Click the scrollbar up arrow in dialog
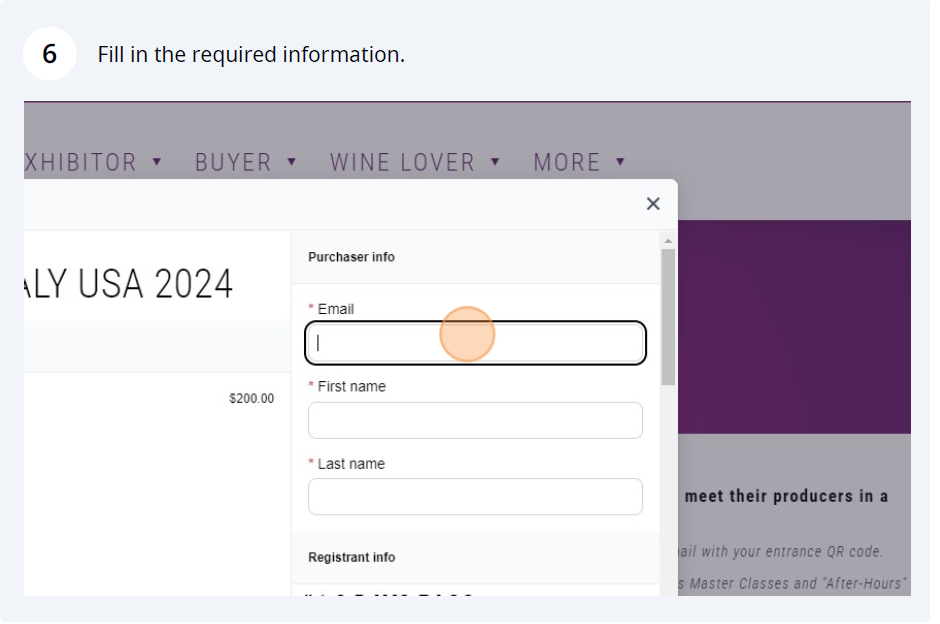The image size is (940, 624). (x=668, y=241)
